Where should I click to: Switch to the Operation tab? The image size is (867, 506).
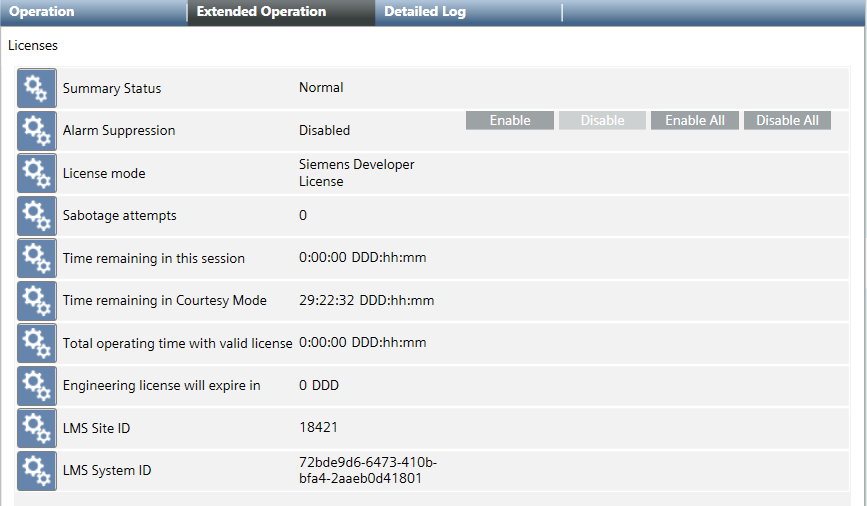coord(42,12)
